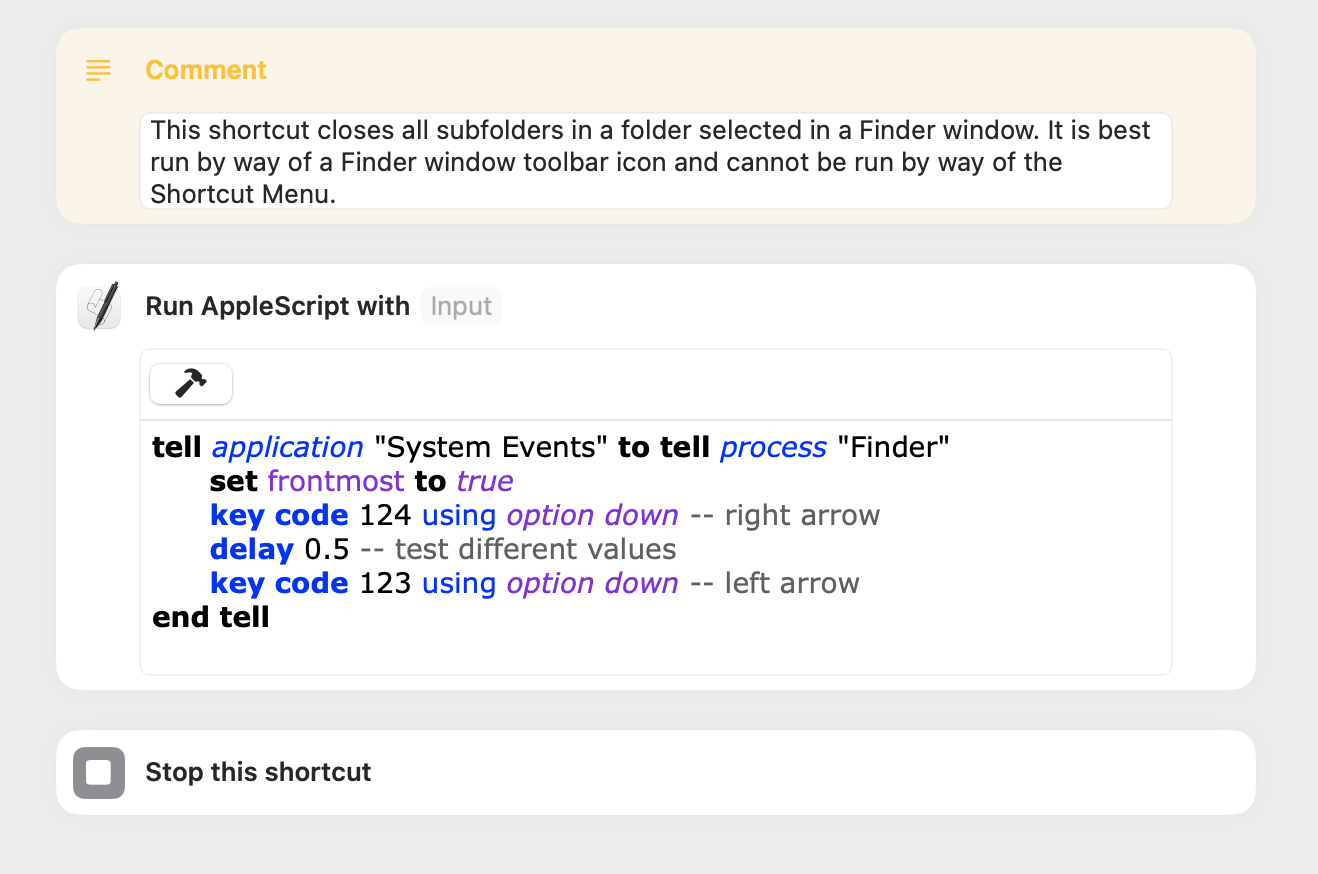Image resolution: width=1318 pixels, height=874 pixels.
Task: Click inside the comment text field
Action: pos(655,161)
